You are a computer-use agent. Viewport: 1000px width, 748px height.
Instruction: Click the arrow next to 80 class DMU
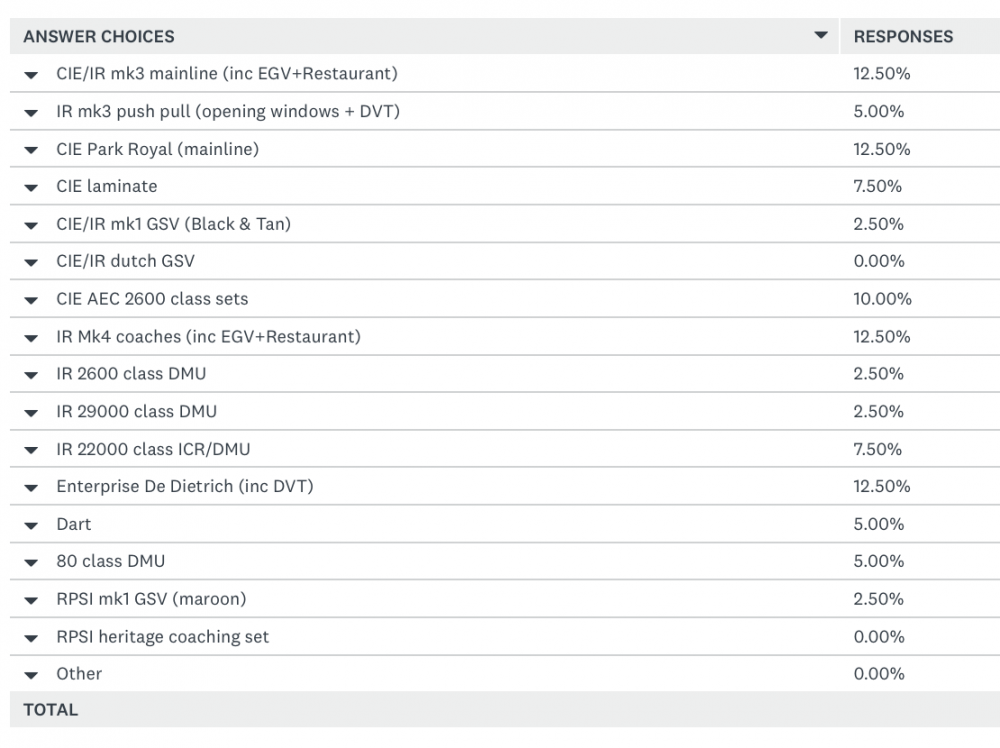(32, 562)
